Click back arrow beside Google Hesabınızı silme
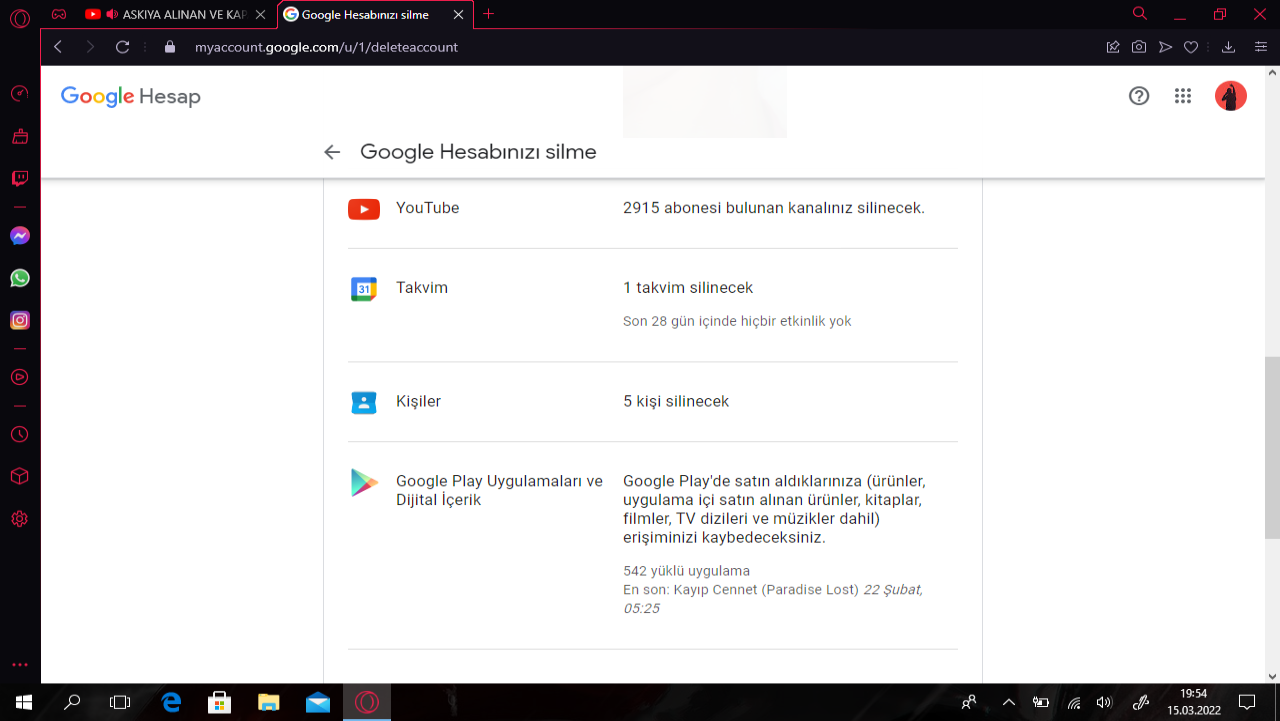Screen dimensions: 1280x721 (x=332, y=152)
